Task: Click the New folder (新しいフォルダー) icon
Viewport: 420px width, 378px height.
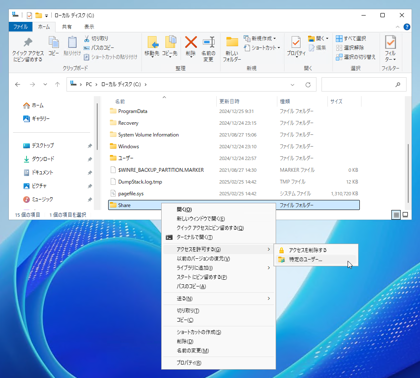Action: tap(232, 42)
